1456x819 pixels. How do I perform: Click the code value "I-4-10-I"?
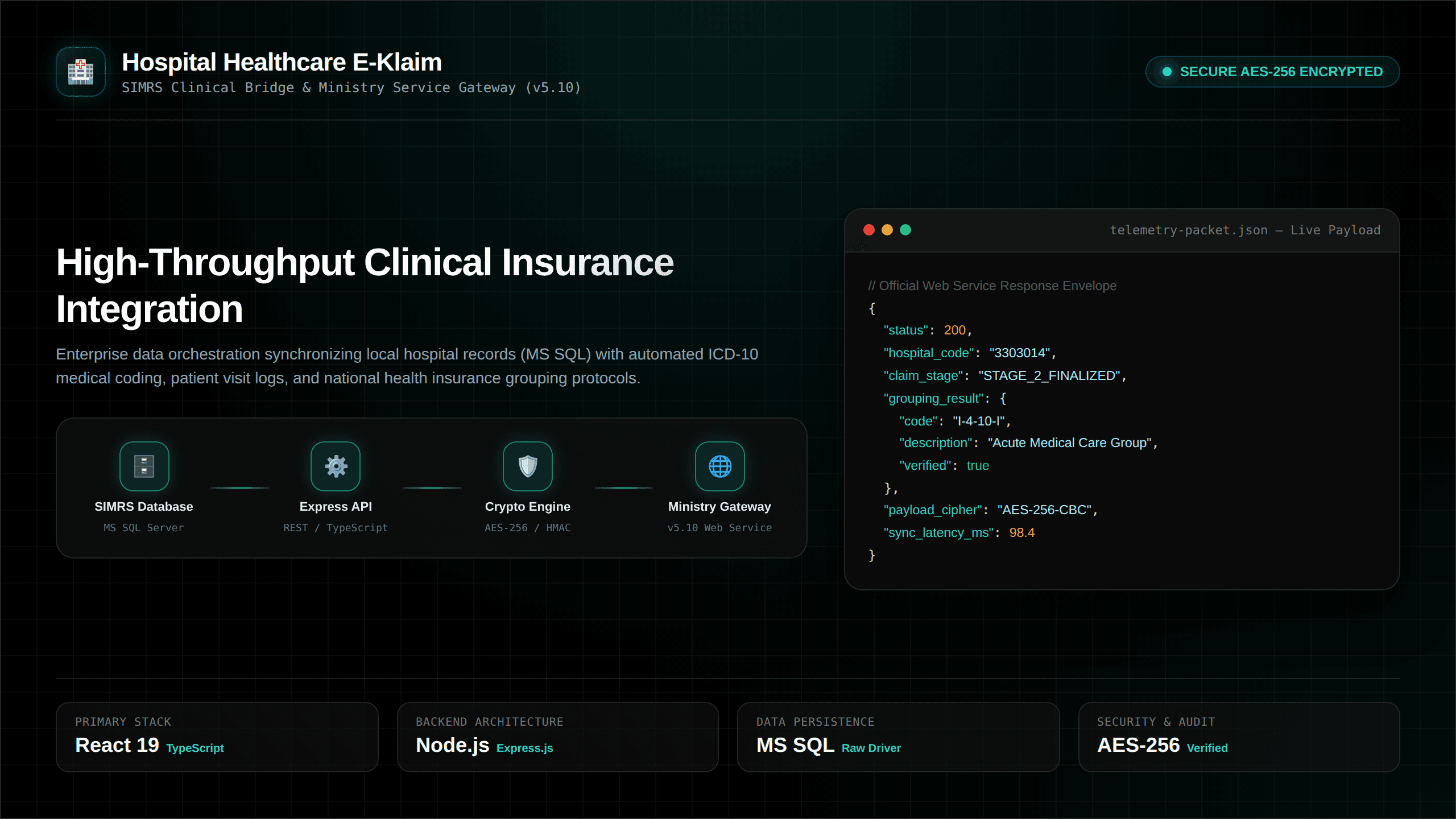pyautogui.click(x=979, y=421)
